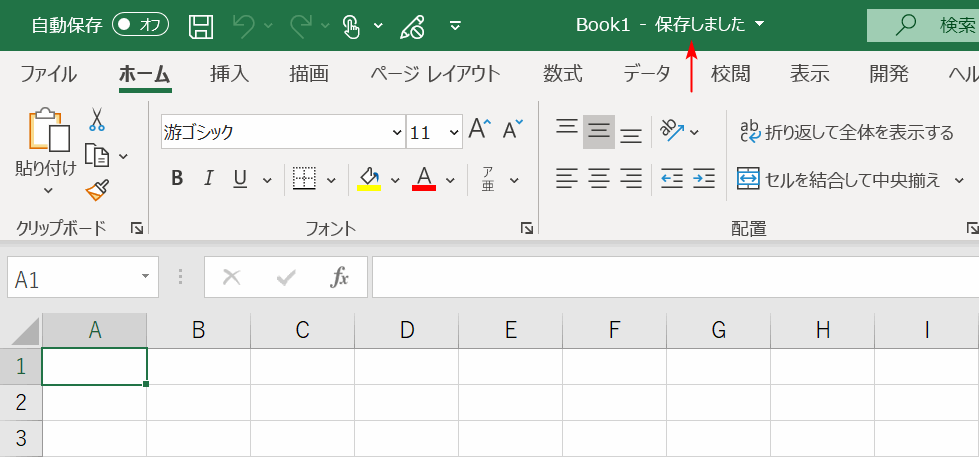This screenshot has width=979, height=457.
Task: Open the 游ゴシック font name dropdown
Action: click(x=396, y=132)
